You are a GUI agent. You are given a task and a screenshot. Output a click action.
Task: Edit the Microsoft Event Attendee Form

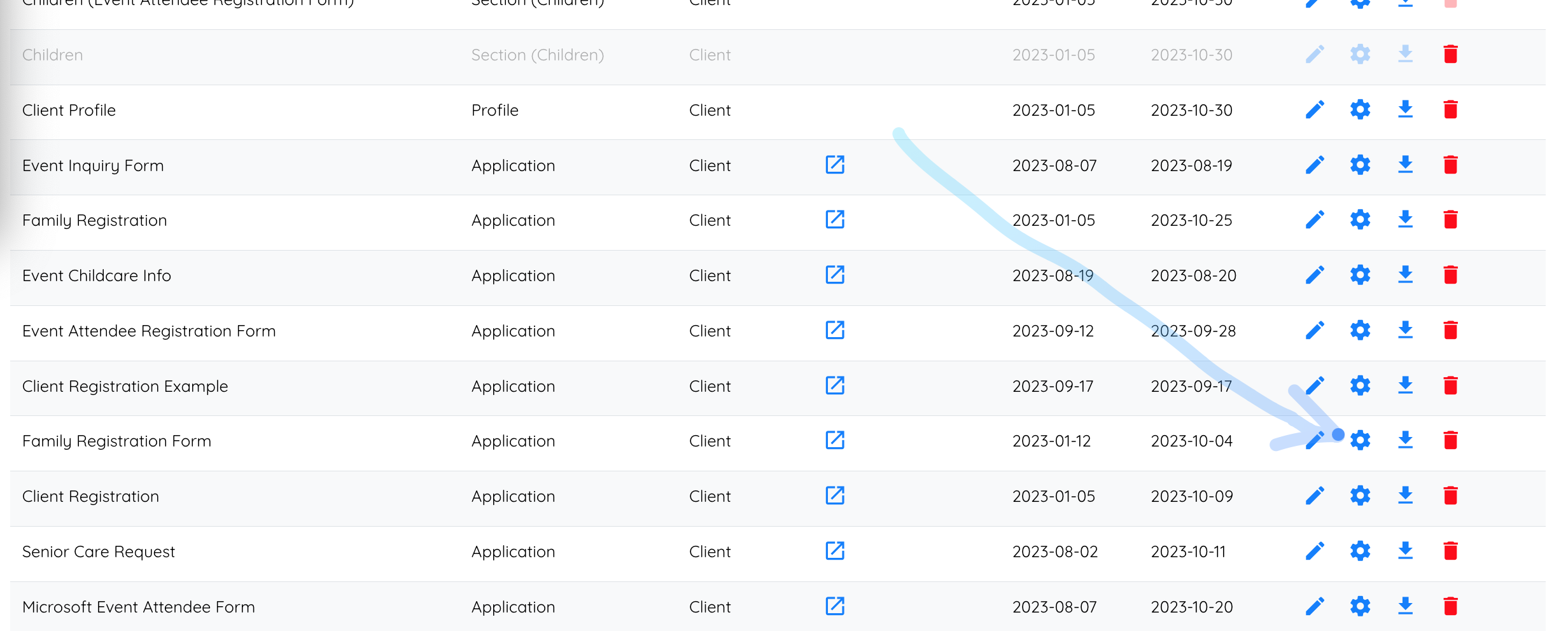click(x=1315, y=606)
